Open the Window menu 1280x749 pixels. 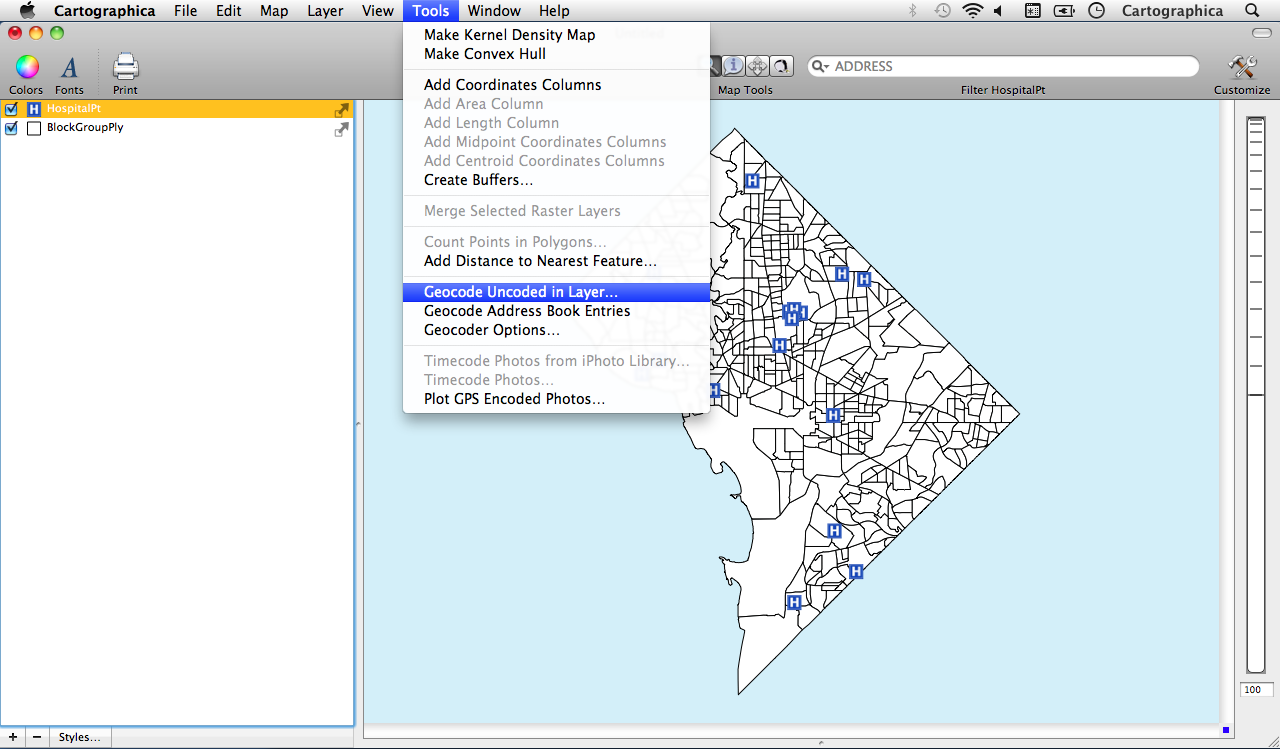point(493,11)
